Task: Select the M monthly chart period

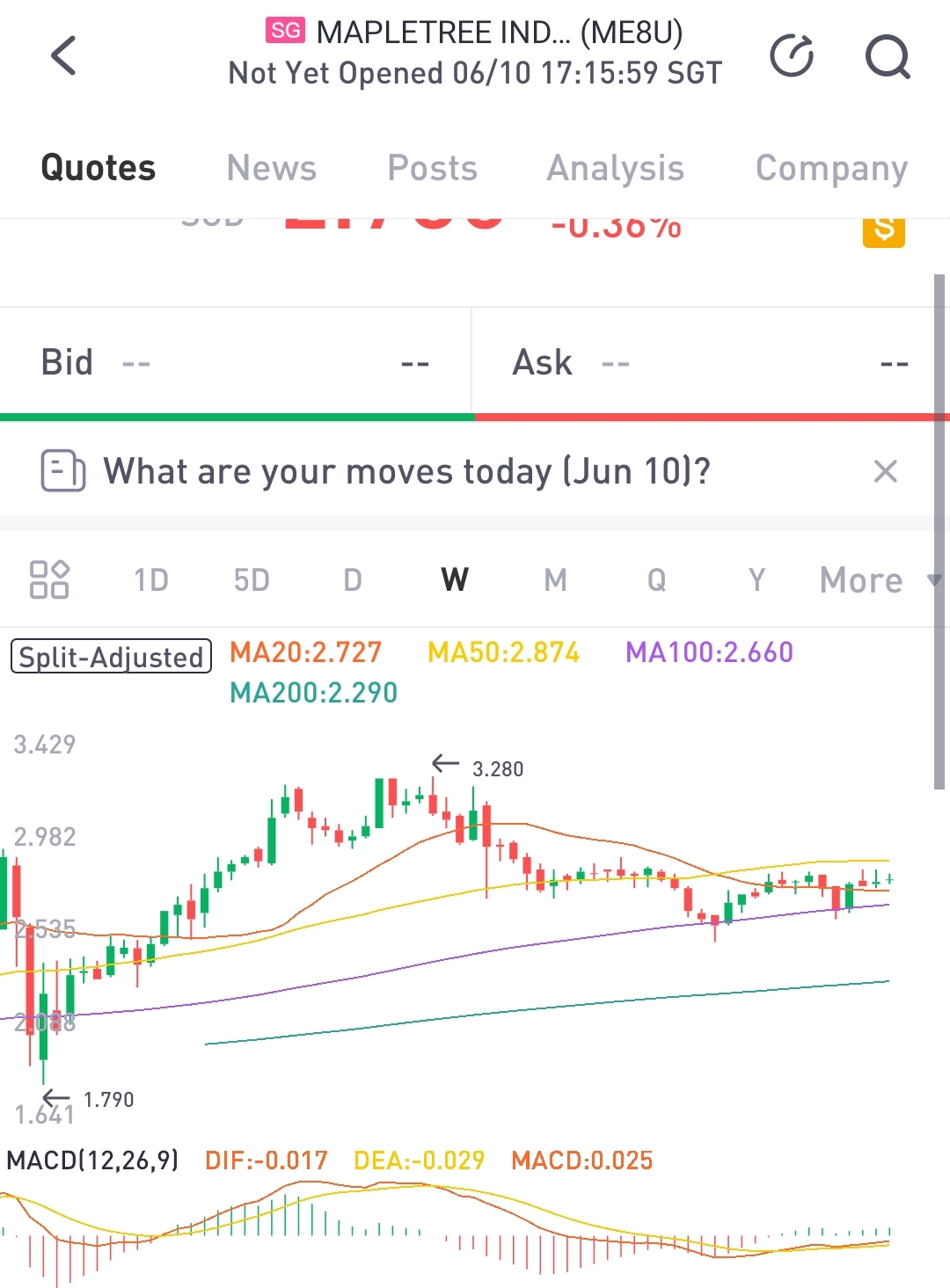Action: [555, 580]
